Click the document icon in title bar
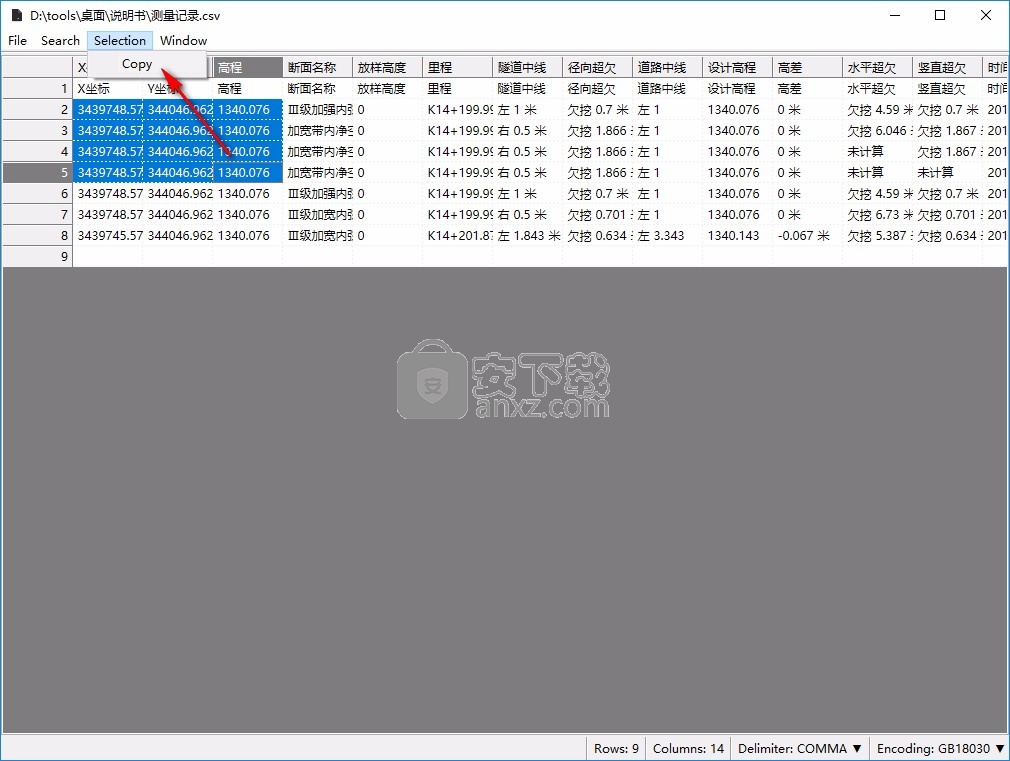Image resolution: width=1010 pixels, height=761 pixels. [17, 15]
